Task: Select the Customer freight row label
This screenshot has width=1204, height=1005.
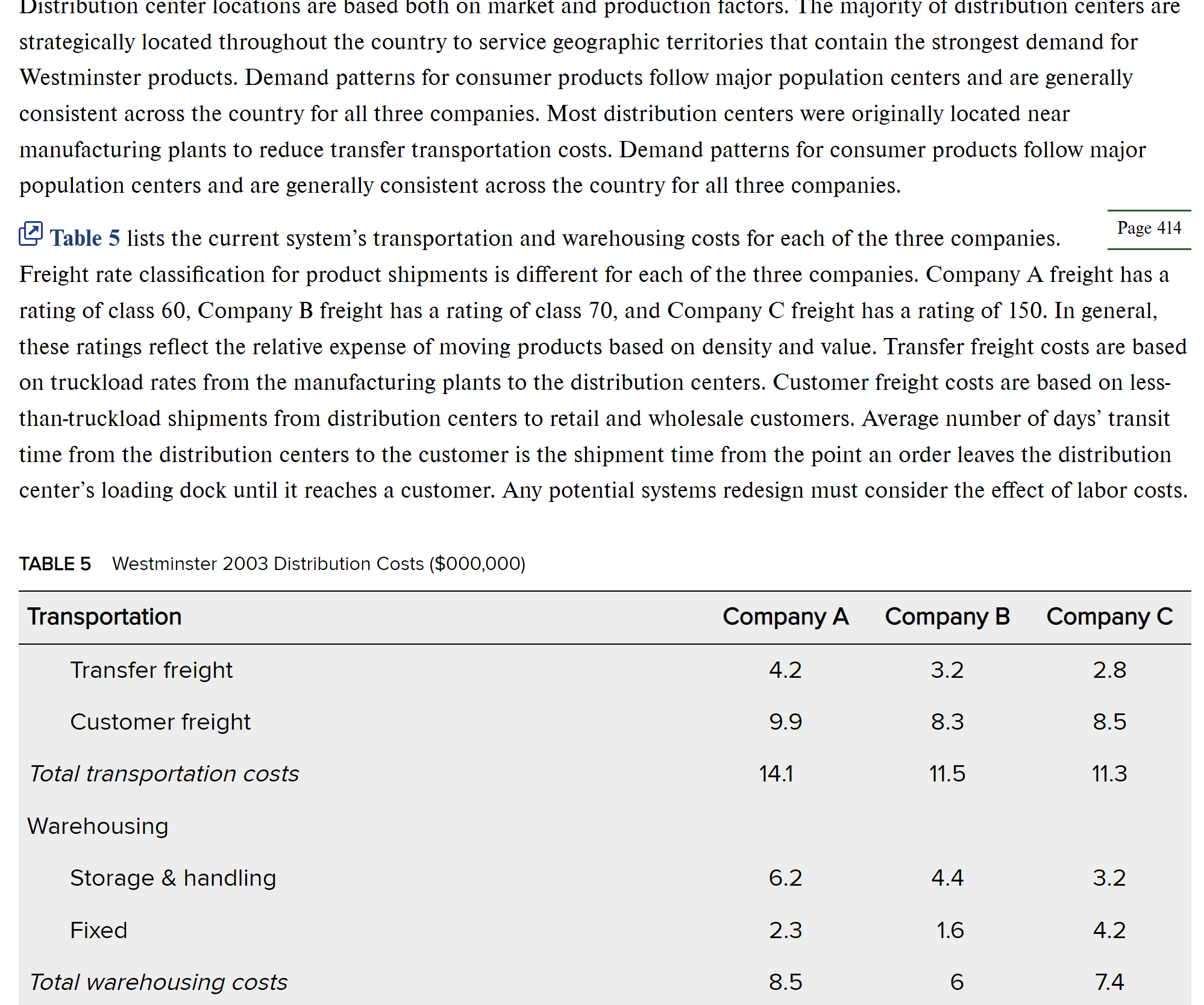Action: [160, 722]
